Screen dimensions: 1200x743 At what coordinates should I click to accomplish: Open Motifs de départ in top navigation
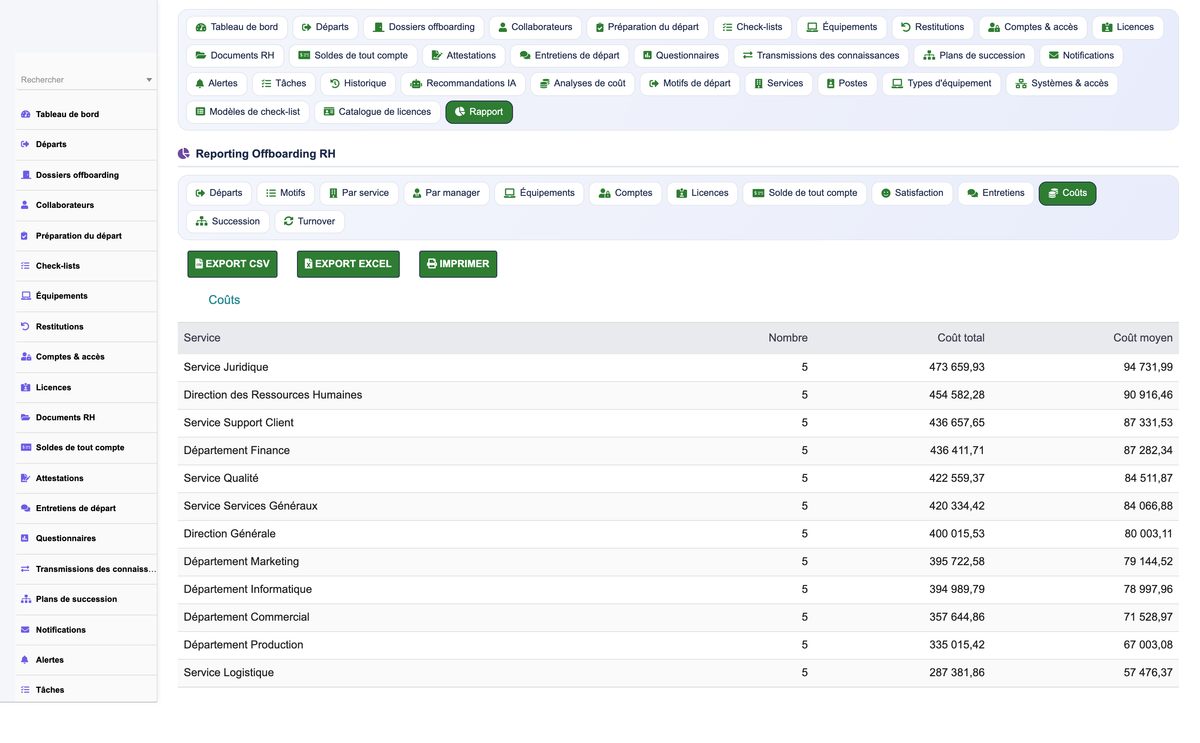pos(689,84)
